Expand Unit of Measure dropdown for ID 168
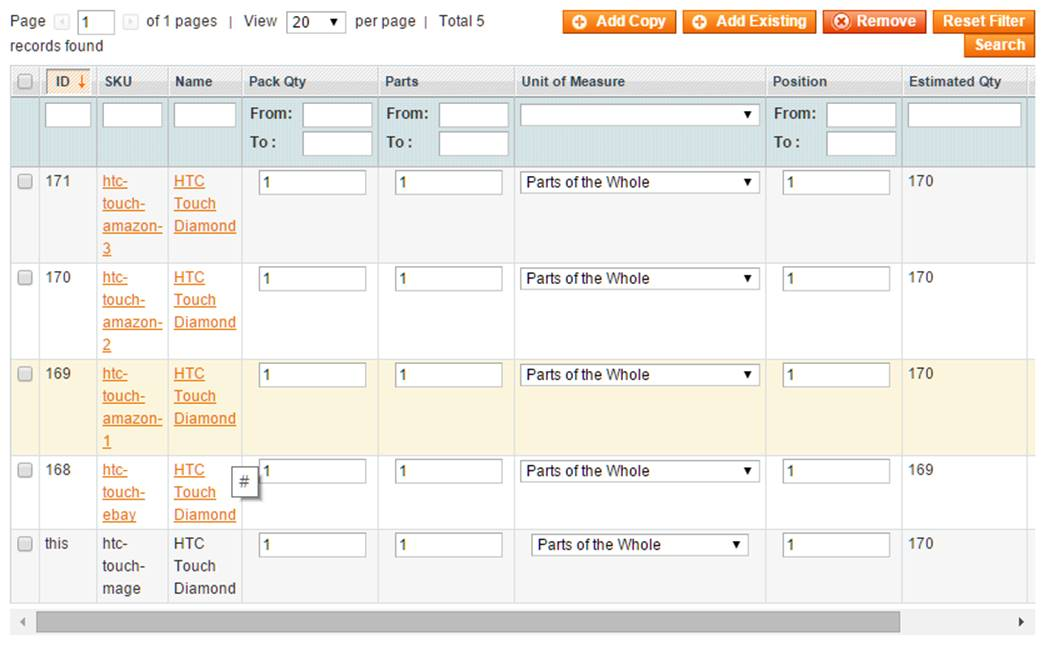Image resolution: width=1049 pixels, height=645 pixels. (640, 471)
